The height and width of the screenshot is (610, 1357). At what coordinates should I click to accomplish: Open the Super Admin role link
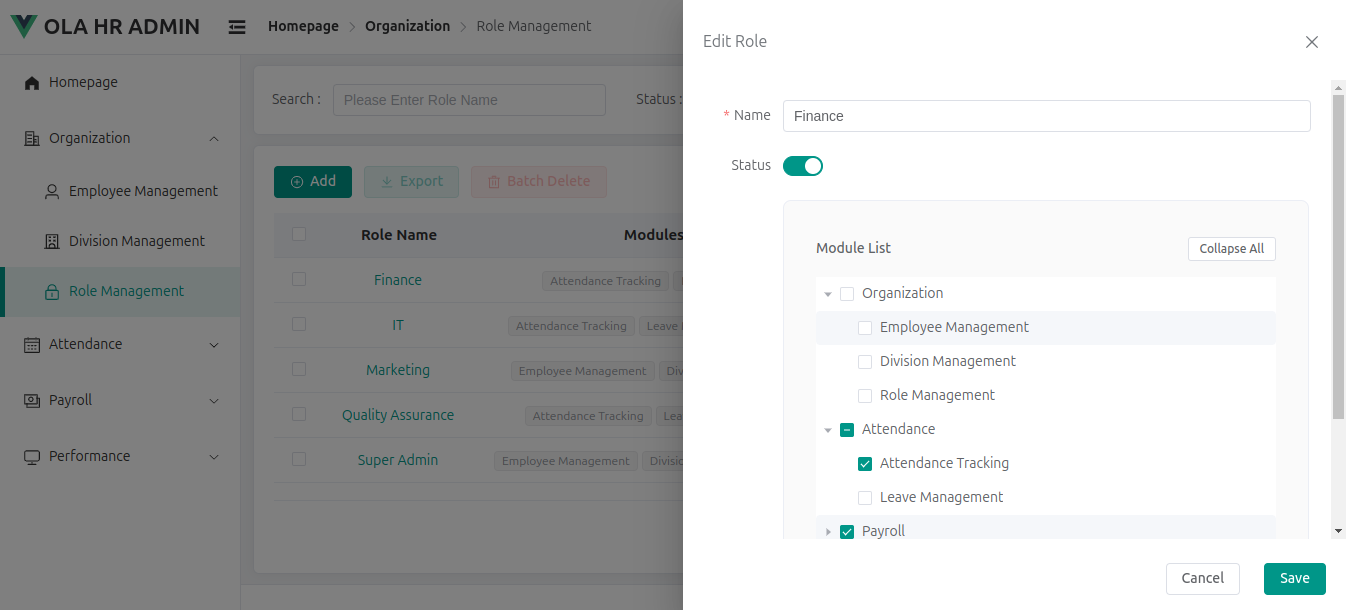[398, 460]
